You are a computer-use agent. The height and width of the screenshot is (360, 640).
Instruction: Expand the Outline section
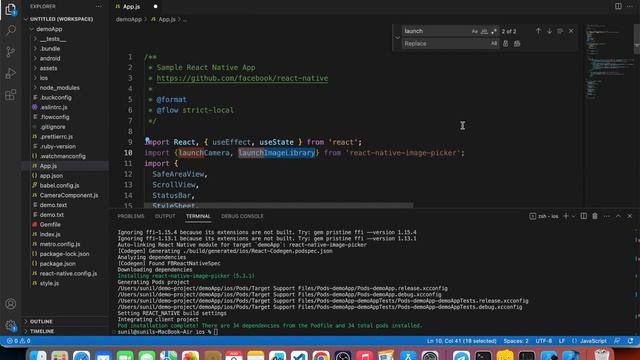click(41, 322)
